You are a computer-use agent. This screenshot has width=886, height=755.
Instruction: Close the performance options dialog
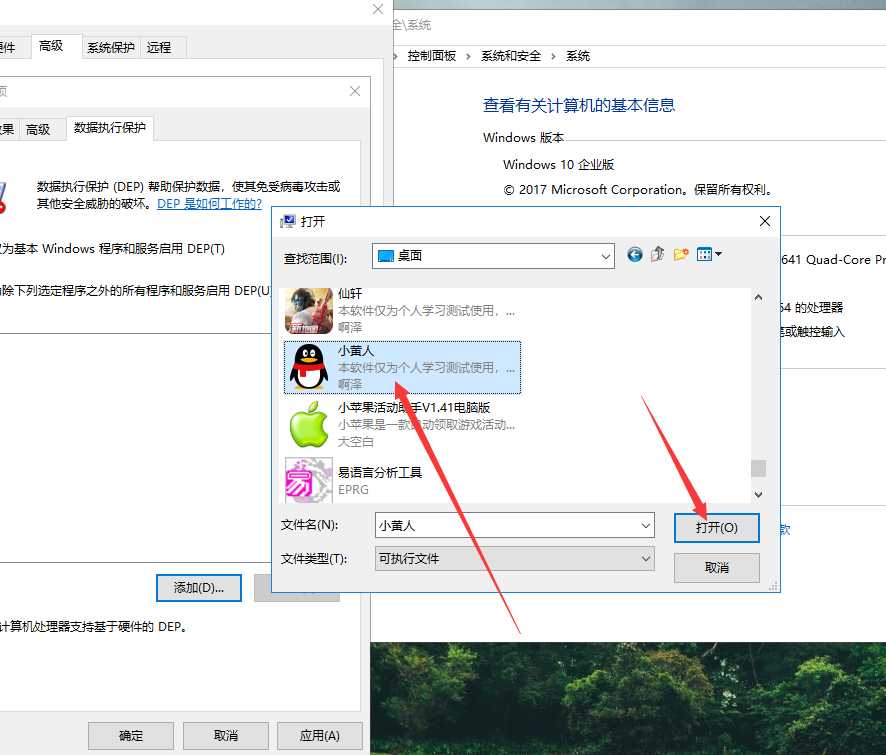[x=355, y=91]
